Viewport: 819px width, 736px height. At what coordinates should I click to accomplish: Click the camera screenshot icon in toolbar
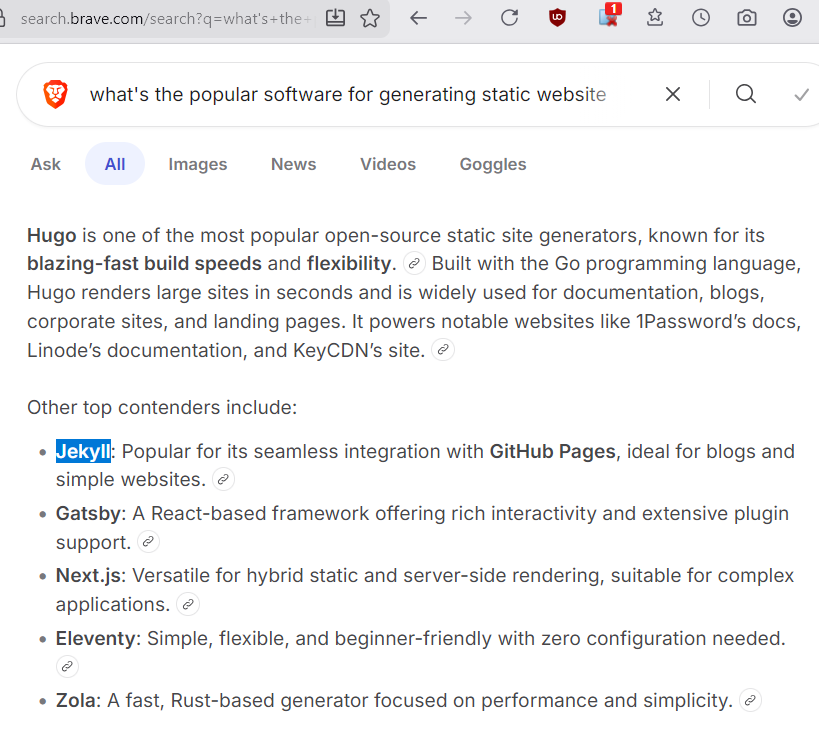746,17
